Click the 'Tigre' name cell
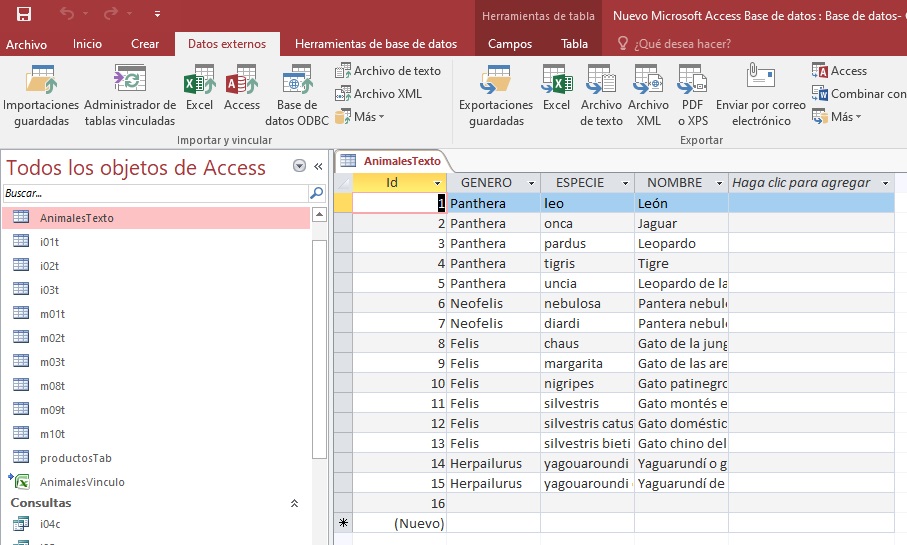907x545 pixels. click(x=681, y=263)
